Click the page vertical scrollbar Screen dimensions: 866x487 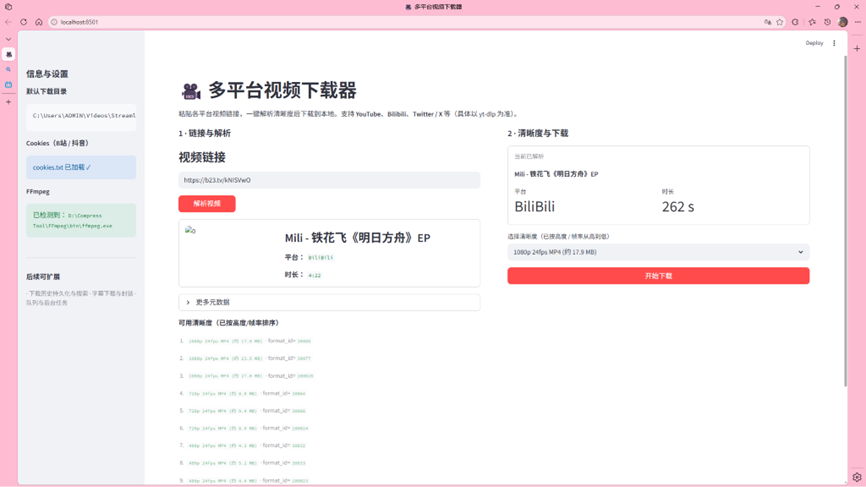coord(846,220)
